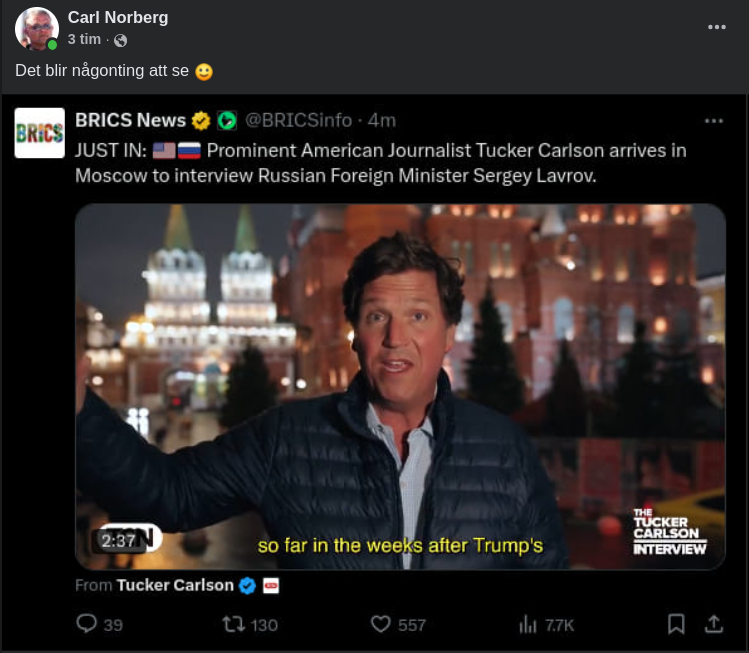Click the reply speech-bubble icon
This screenshot has height=653, width=749.
click(87, 624)
